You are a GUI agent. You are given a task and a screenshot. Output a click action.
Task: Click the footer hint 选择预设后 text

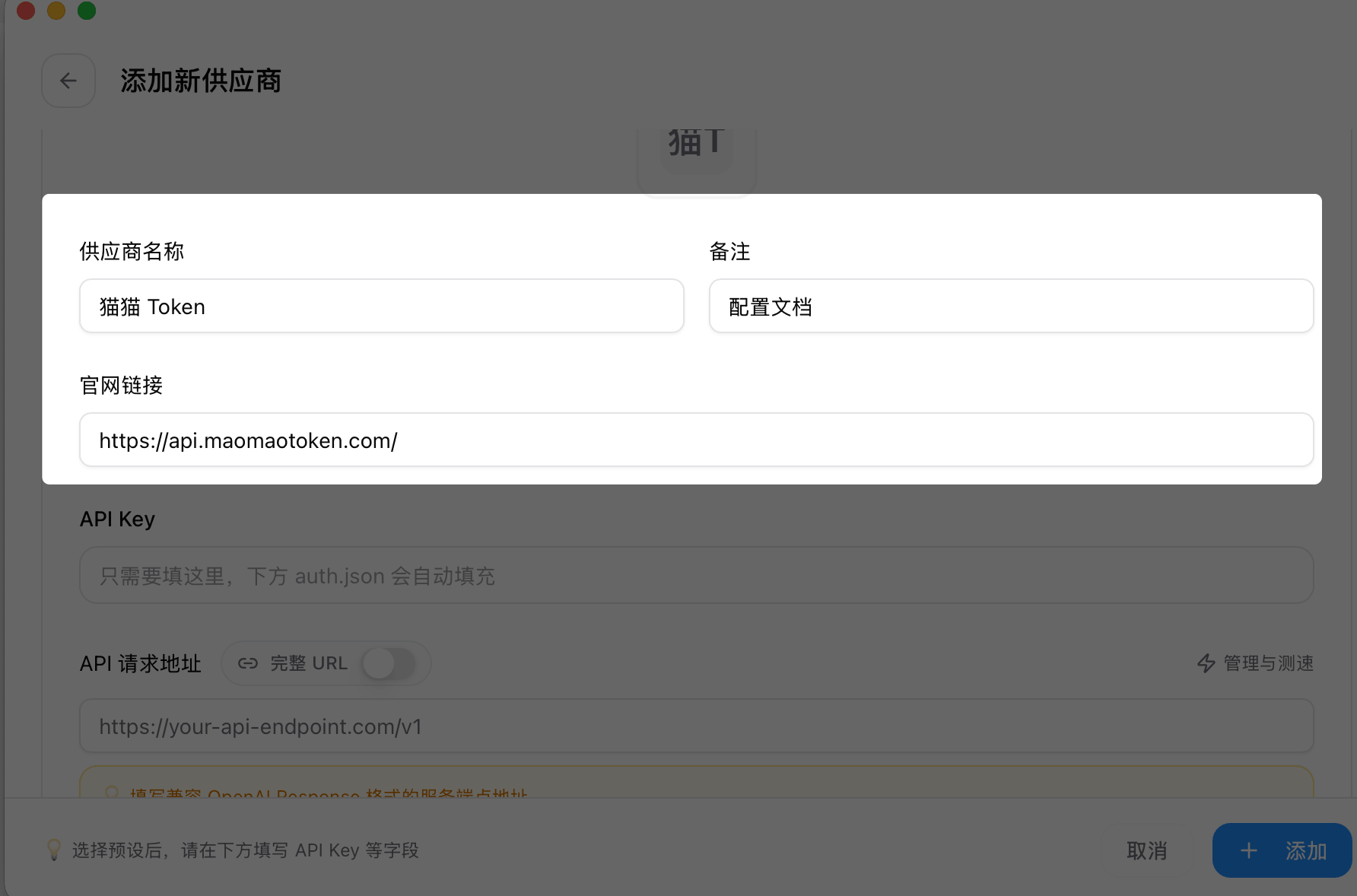pos(246,850)
